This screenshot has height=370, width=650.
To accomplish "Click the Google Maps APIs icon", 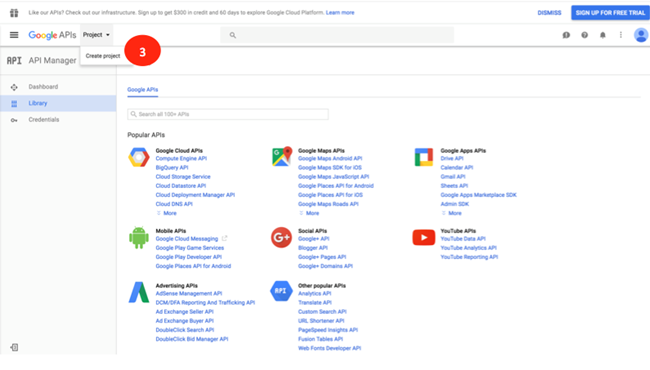I will tap(282, 157).
